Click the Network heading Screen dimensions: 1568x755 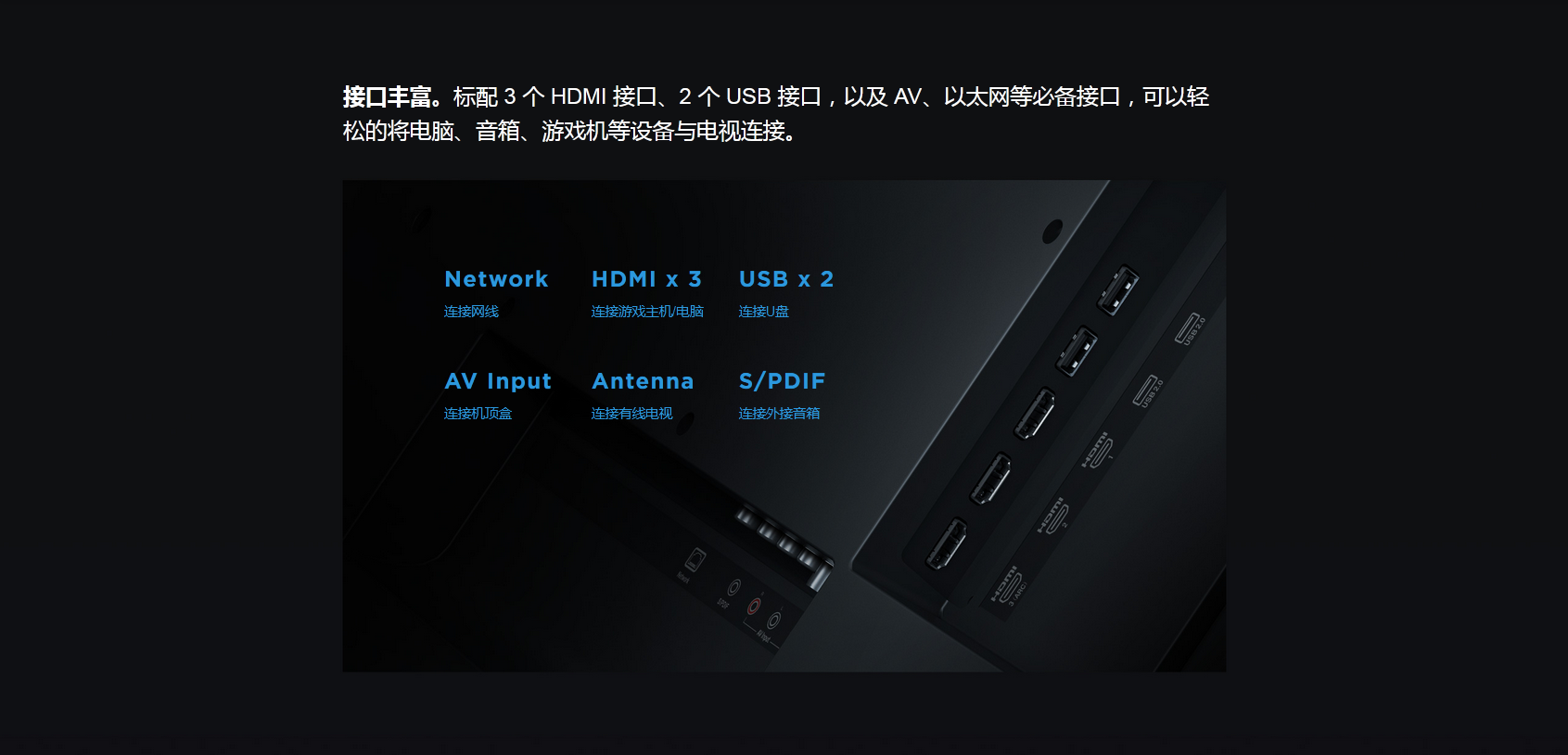coord(496,279)
